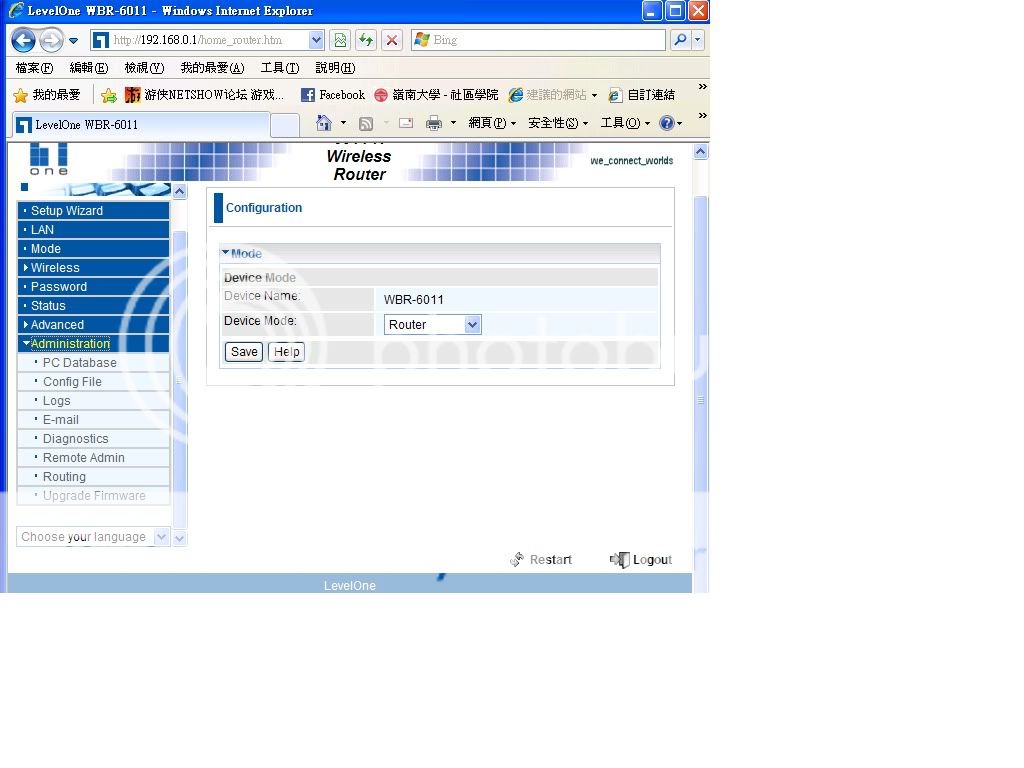This screenshot has height=768, width=1024.
Task: Click the Refresh page icon
Action: click(366, 41)
